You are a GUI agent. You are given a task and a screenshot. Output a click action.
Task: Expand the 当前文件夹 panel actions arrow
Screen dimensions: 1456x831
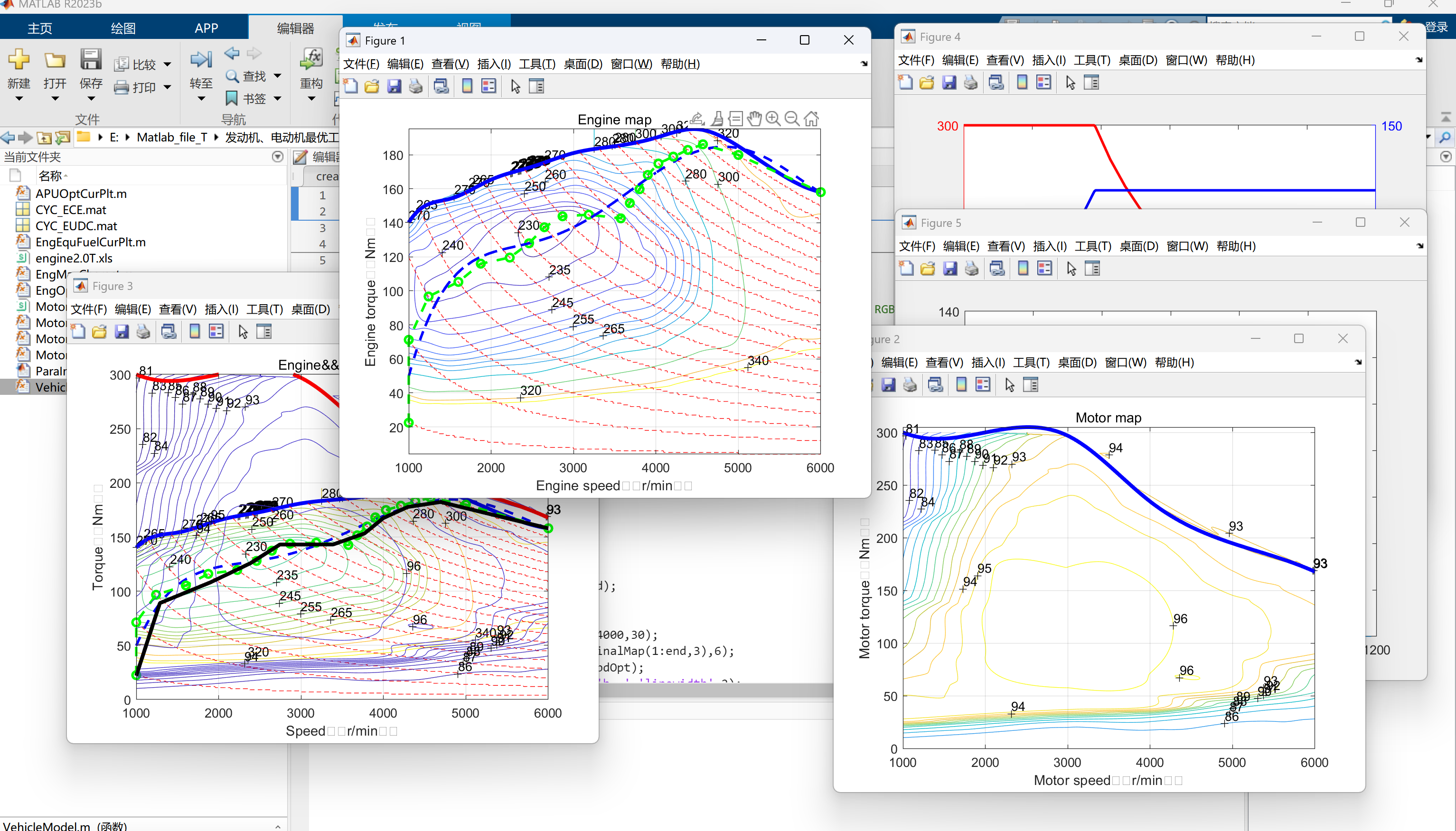(x=277, y=157)
